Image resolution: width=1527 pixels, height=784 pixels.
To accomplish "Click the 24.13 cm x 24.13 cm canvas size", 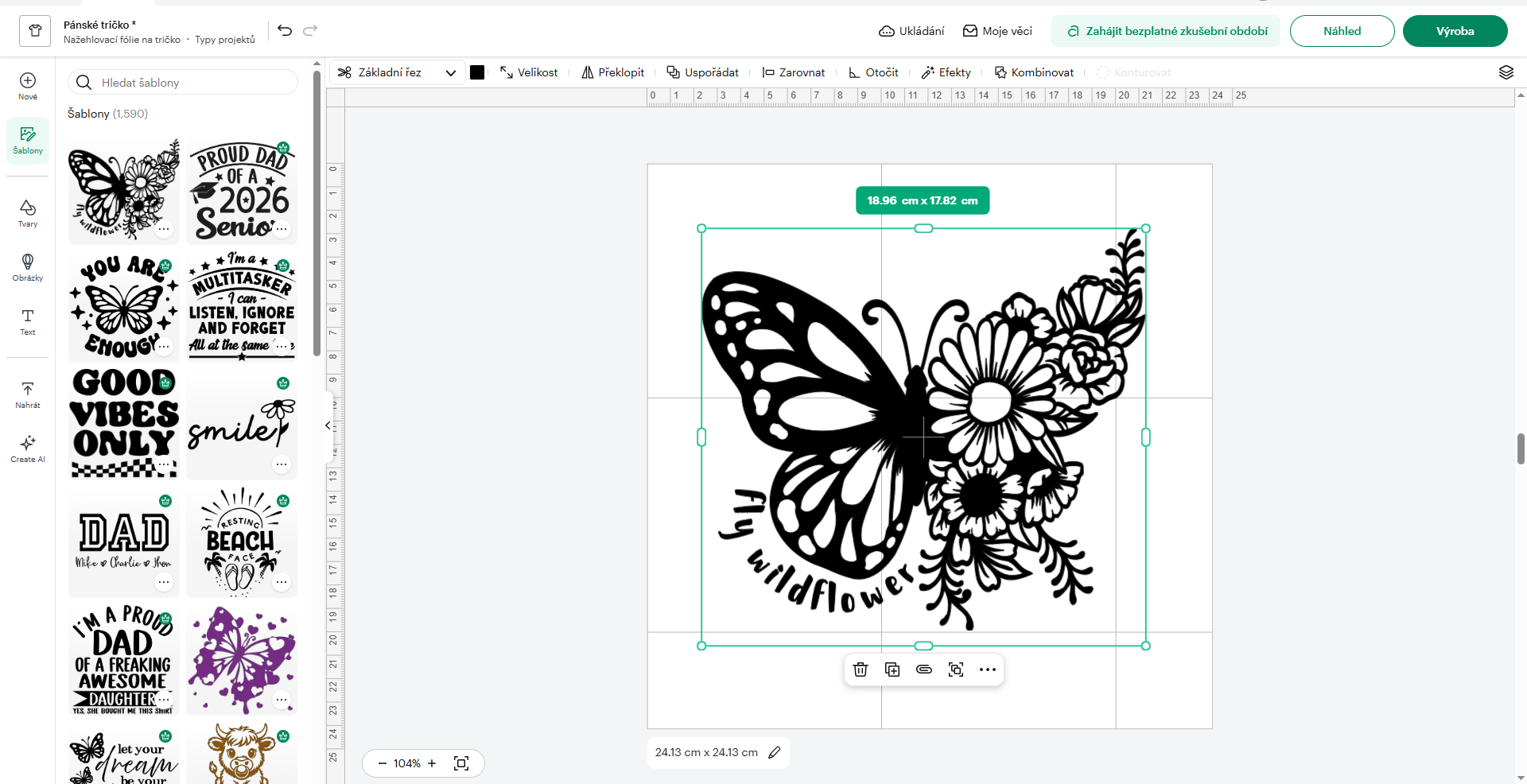I will tap(706, 752).
